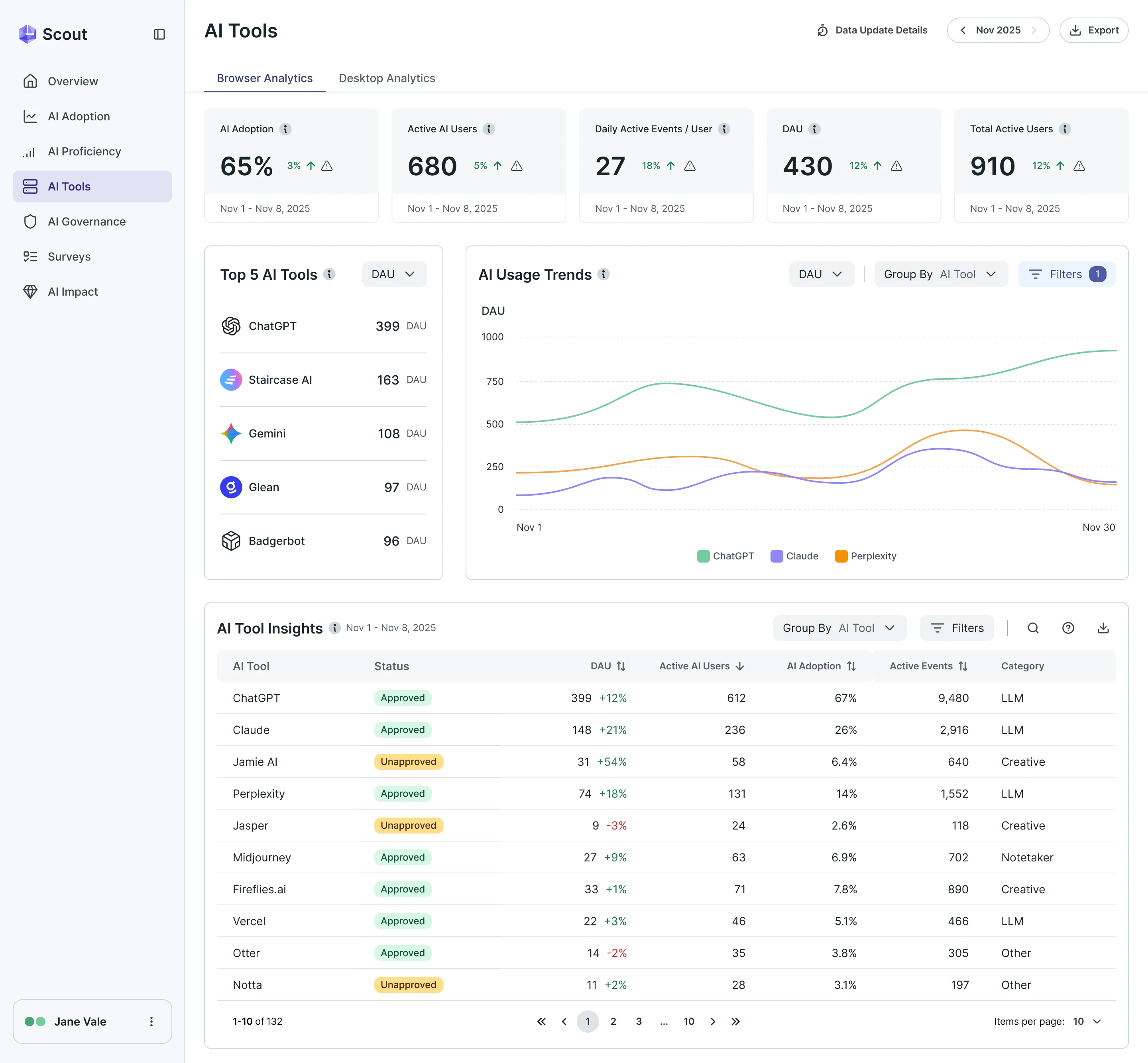Open Filters in AI Tool Insights
This screenshot has height=1063, width=1148.
pos(956,628)
